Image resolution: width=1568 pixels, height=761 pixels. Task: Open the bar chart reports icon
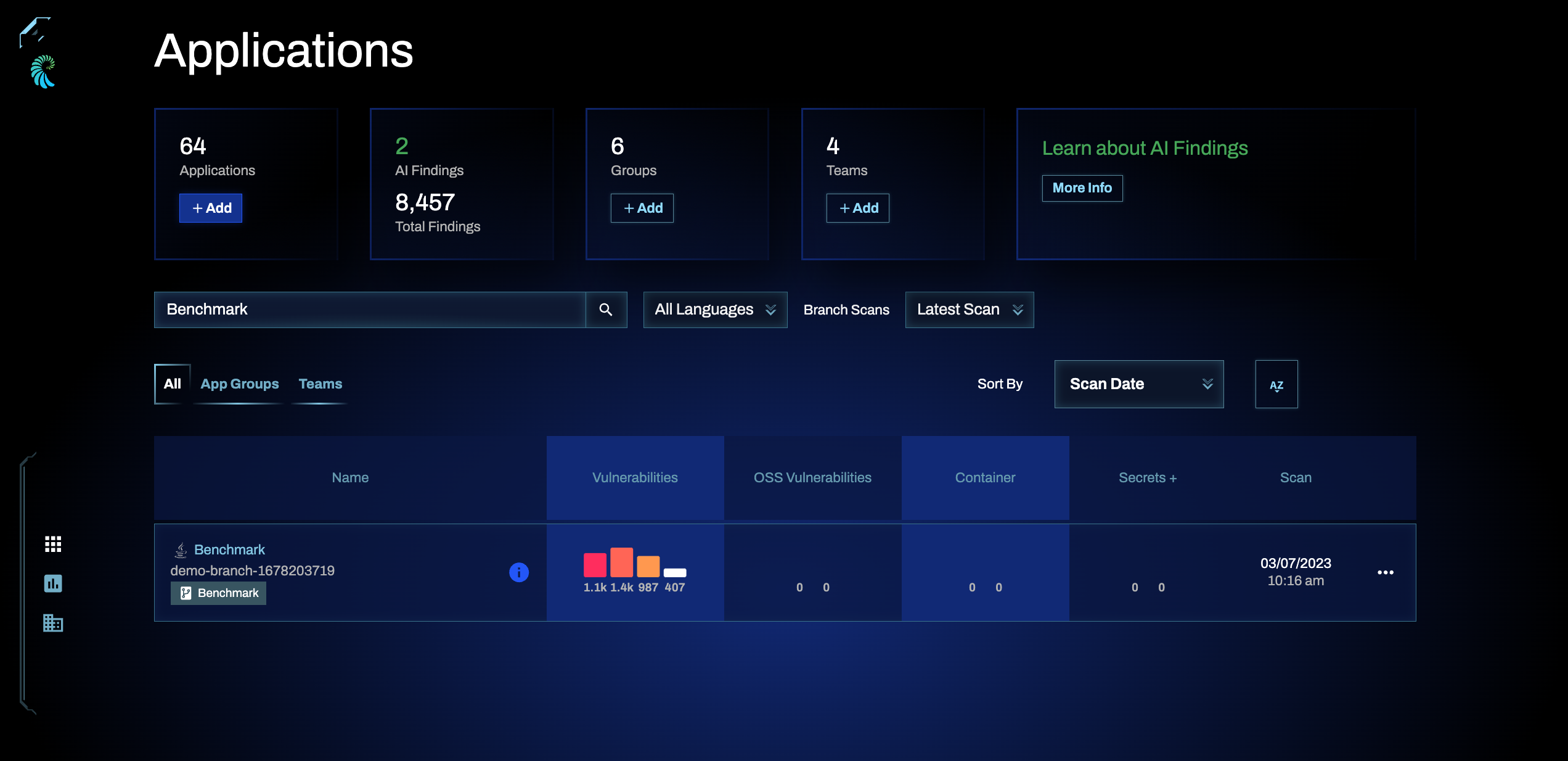(x=53, y=583)
